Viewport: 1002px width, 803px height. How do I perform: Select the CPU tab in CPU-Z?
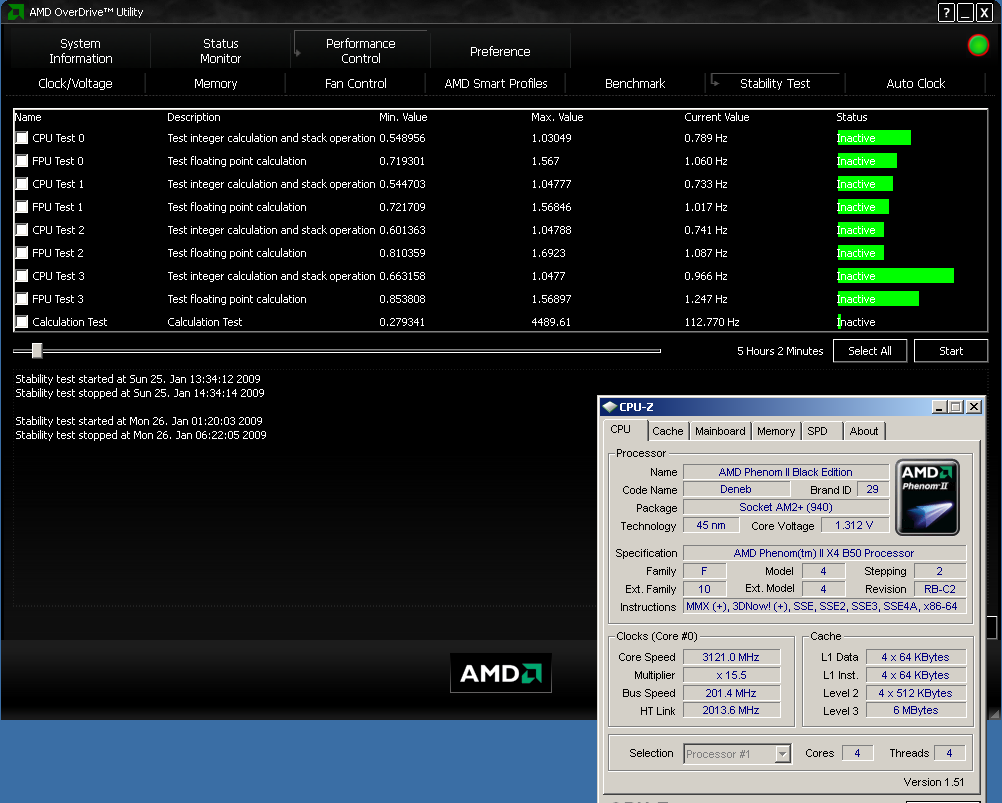(x=620, y=430)
